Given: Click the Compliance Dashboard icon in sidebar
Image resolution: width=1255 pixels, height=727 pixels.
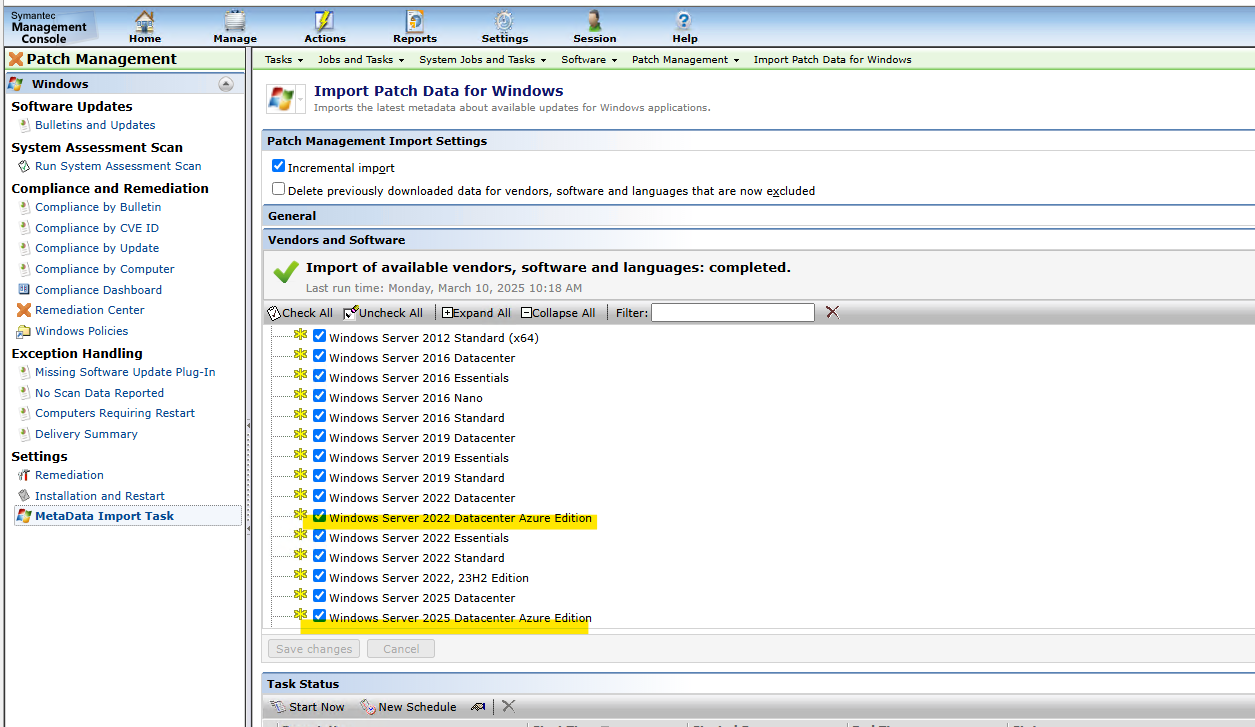Looking at the screenshot, I should pyautogui.click(x=24, y=290).
